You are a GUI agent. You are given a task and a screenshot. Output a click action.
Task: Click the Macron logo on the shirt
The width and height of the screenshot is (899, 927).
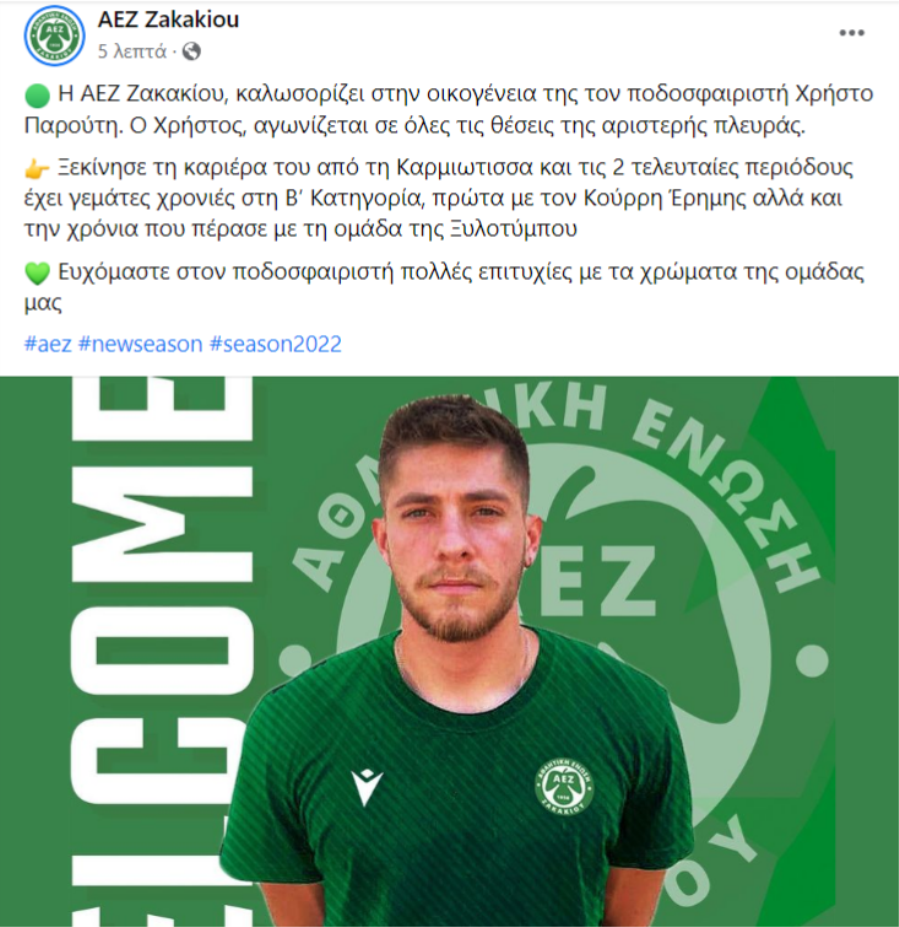367,787
